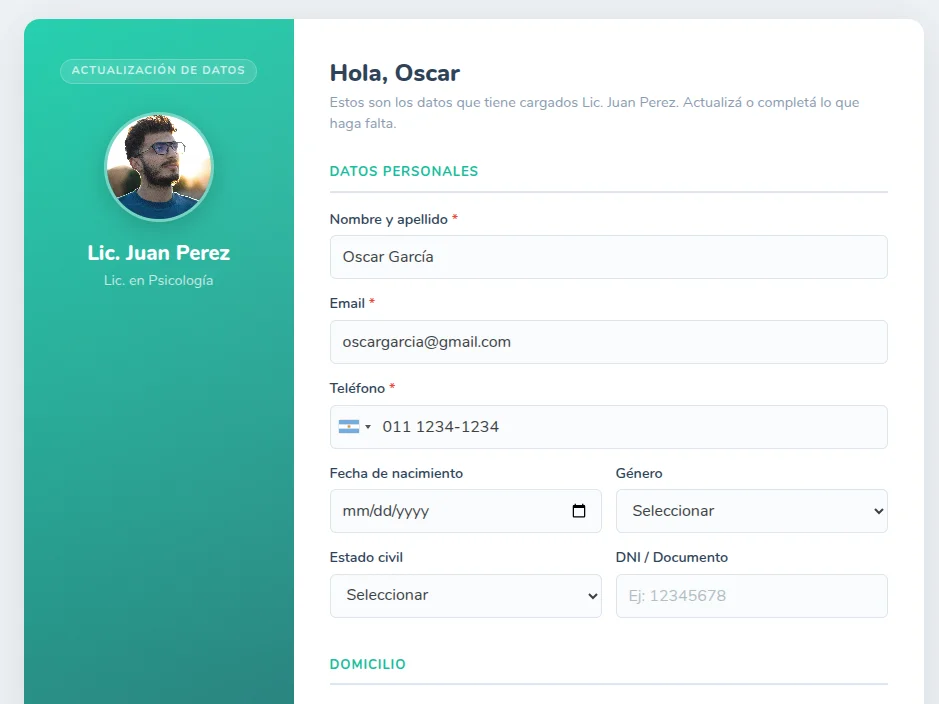The height and width of the screenshot is (704, 939).
Task: Click the Email input with oscargarcia@gmail.com
Action: (x=608, y=342)
